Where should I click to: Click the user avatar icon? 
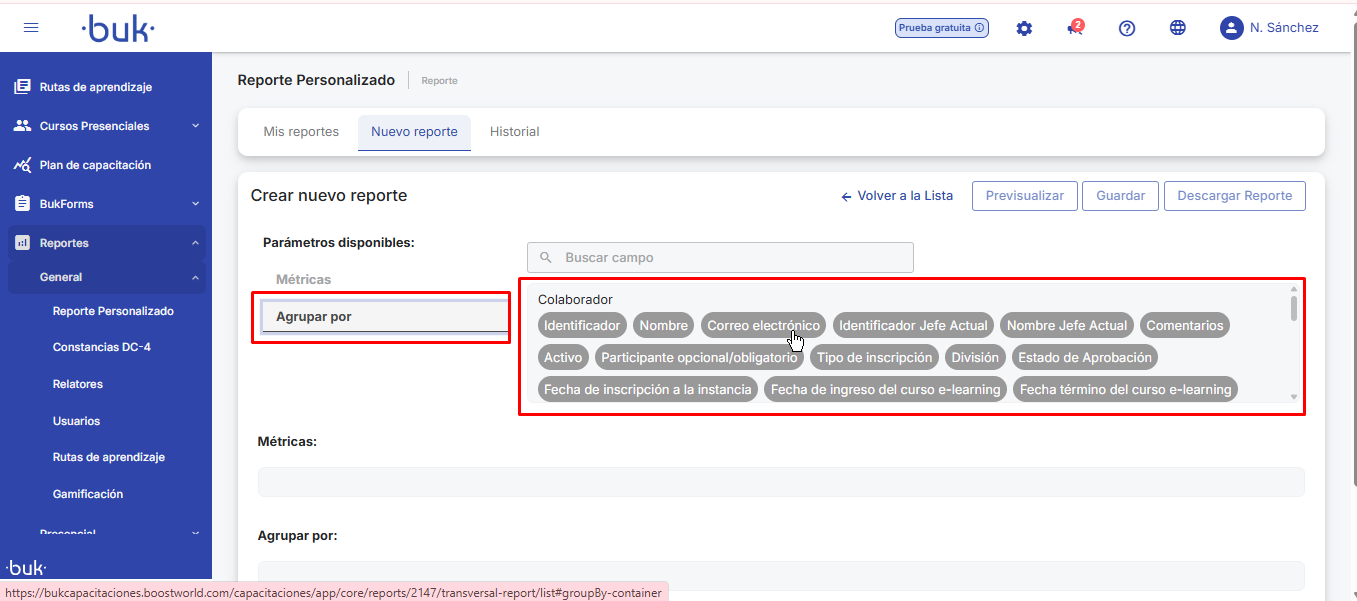(x=1231, y=28)
